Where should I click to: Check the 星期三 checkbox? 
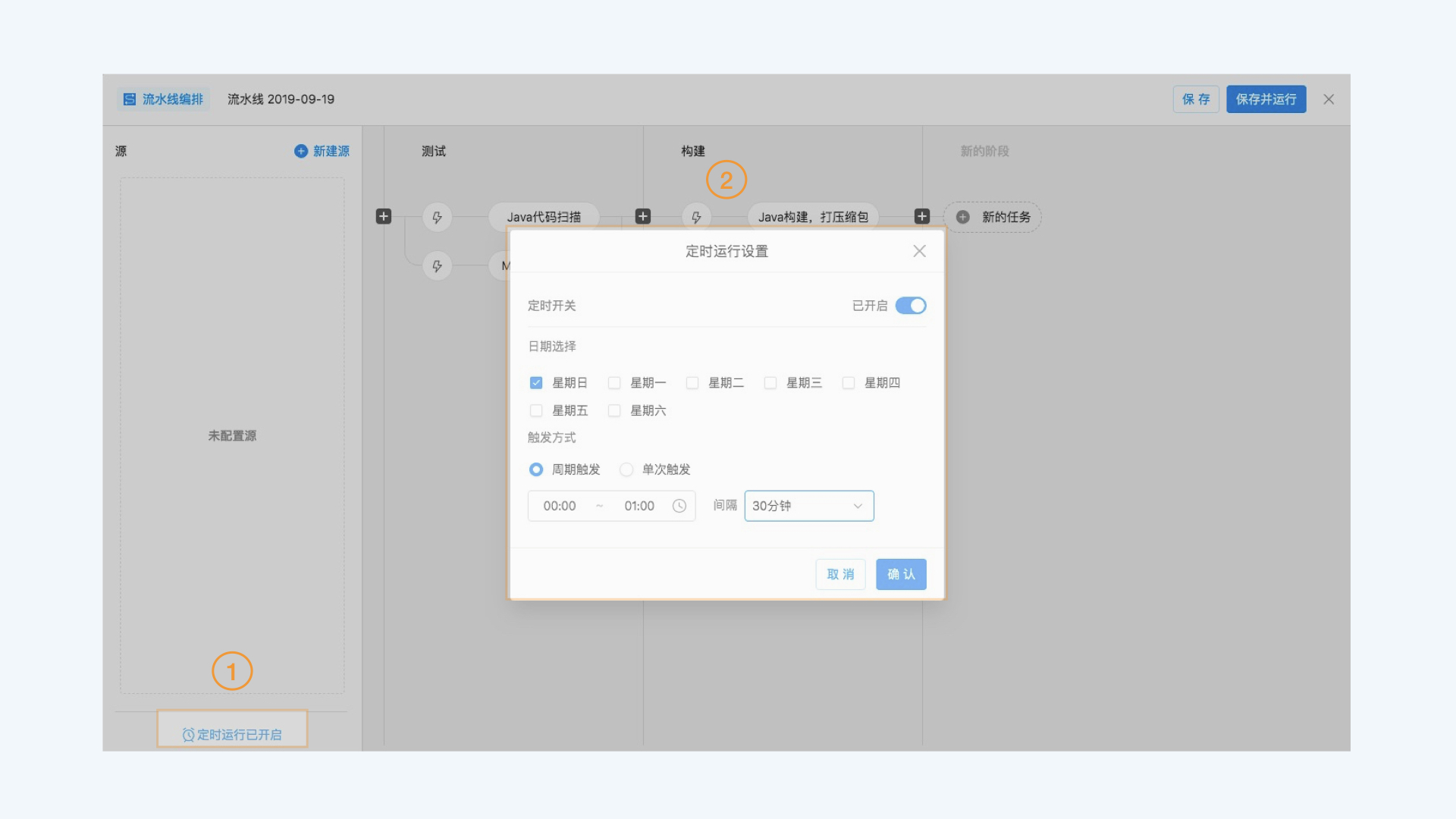pyautogui.click(x=770, y=383)
